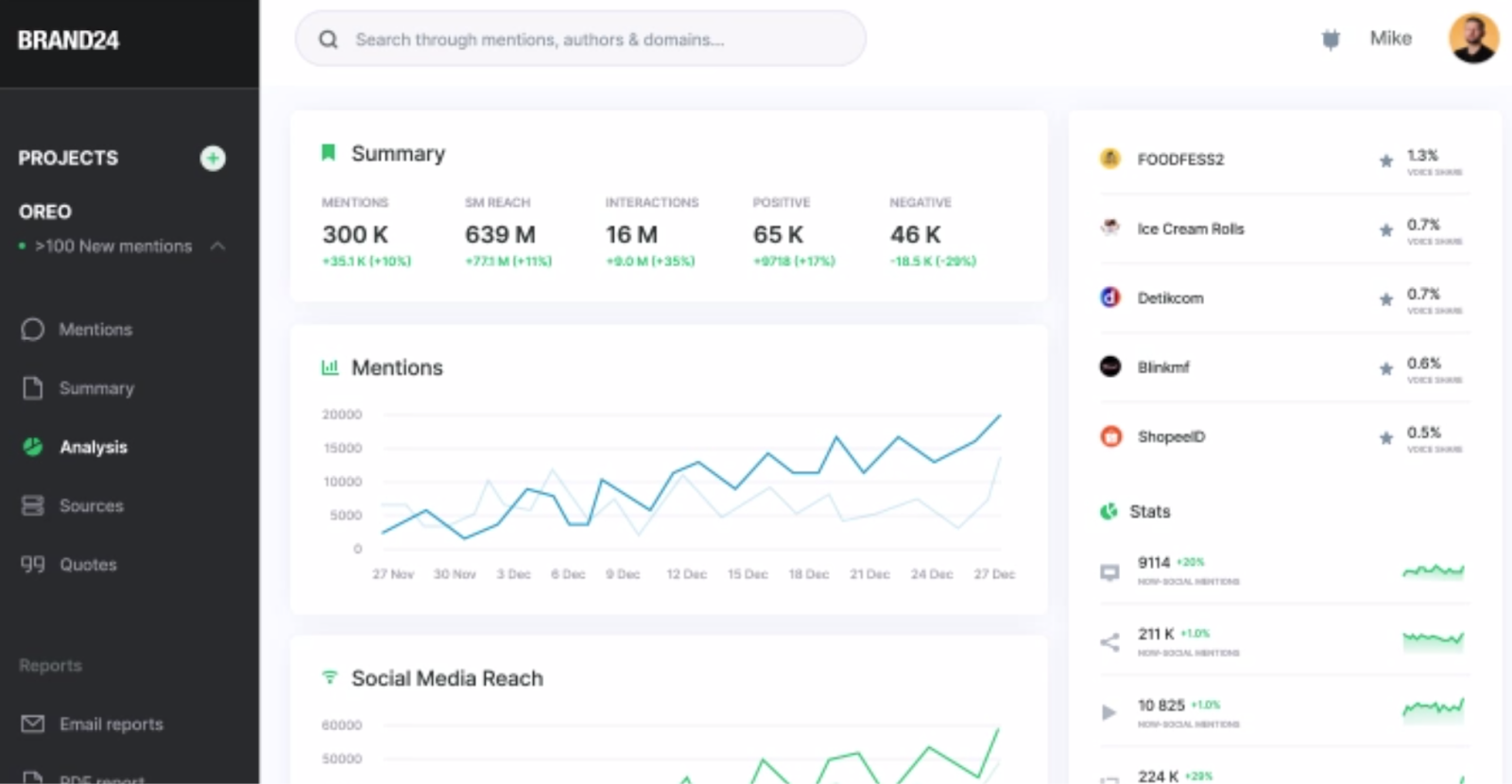This screenshot has height=784, width=1512.
Task: Click the share icon beside 211 K
Action: (x=1109, y=642)
